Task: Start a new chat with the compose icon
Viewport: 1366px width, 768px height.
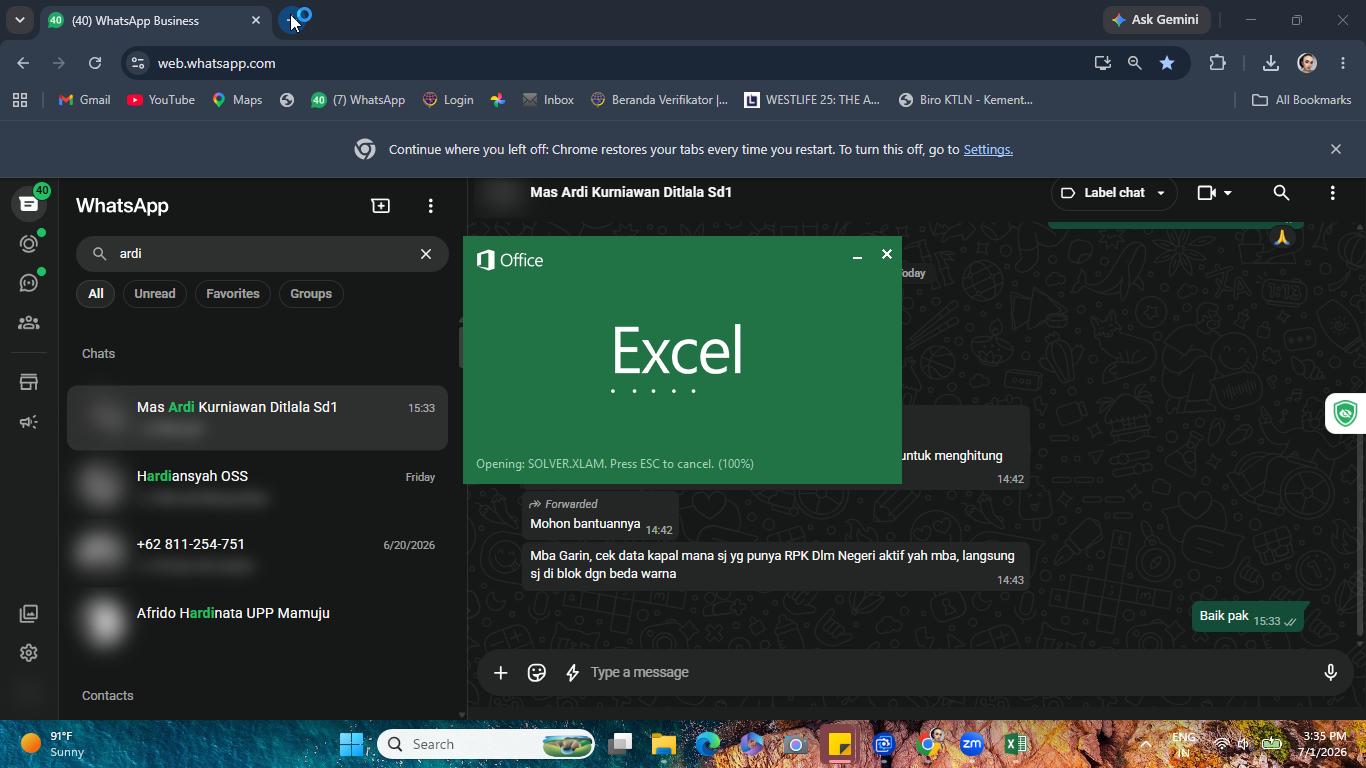Action: [x=380, y=205]
